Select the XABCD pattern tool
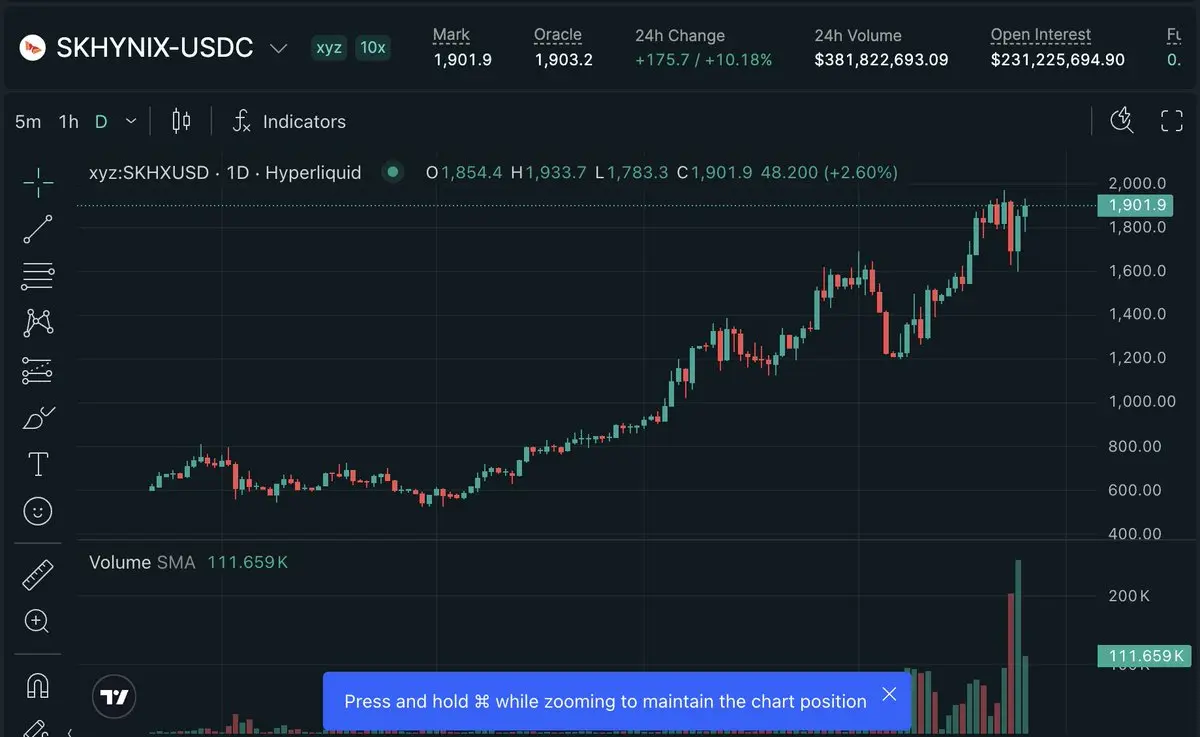 pos(38,322)
